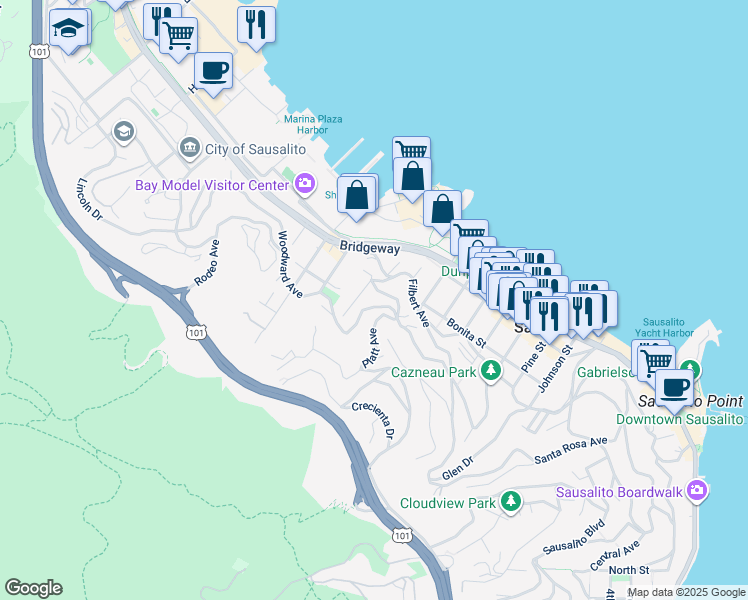
Task: Click the Map data ©2025 Google attribution
Action: coord(686,593)
